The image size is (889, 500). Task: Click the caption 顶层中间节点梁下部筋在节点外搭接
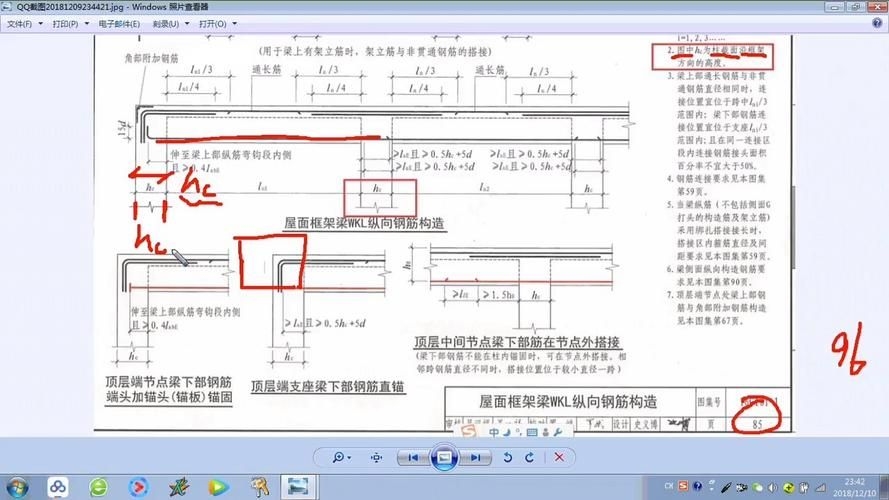click(x=517, y=342)
